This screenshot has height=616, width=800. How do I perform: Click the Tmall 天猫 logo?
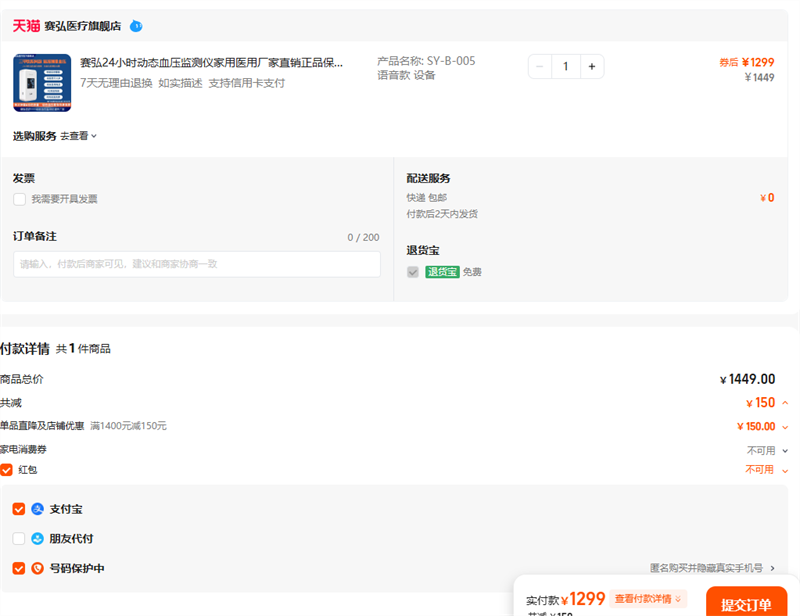point(26,26)
